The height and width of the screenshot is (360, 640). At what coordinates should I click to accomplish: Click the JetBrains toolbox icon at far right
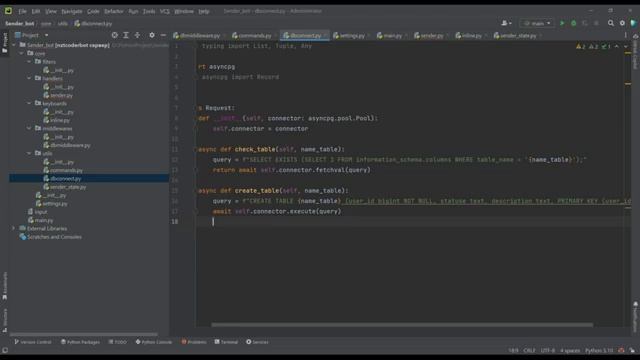(633, 23)
